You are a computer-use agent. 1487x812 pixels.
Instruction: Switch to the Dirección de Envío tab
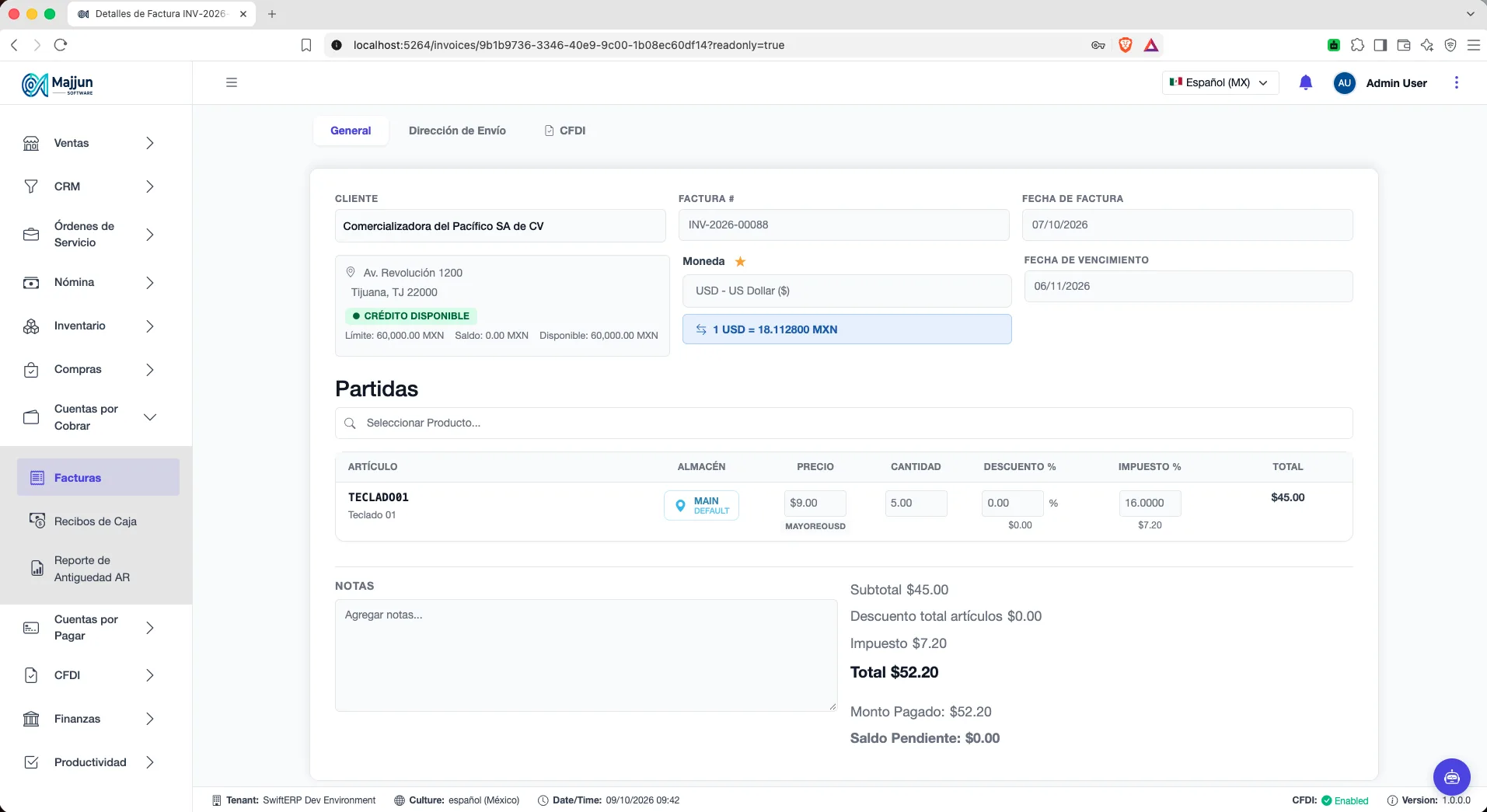[x=457, y=131]
